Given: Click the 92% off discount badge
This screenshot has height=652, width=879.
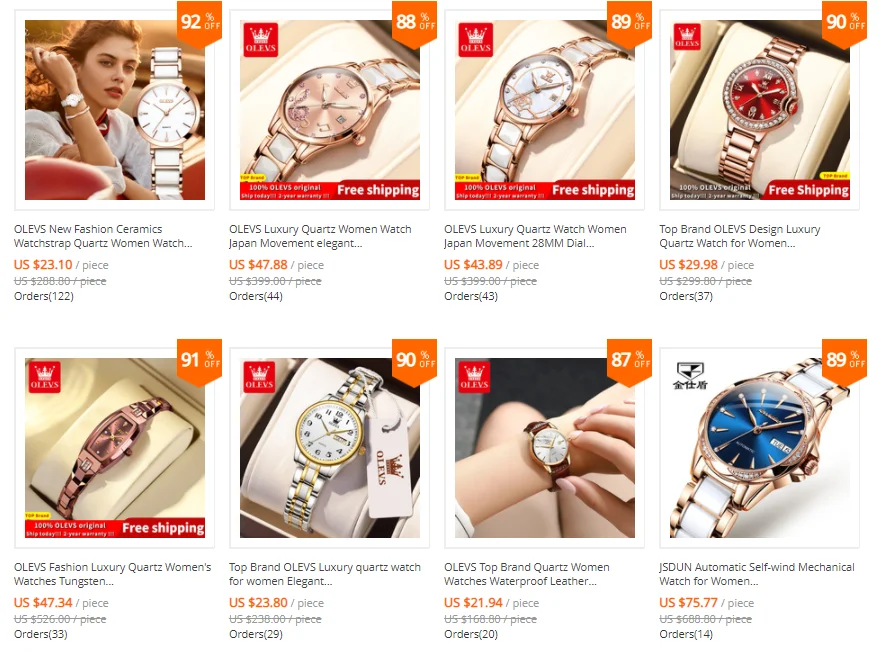Looking at the screenshot, I should pyautogui.click(x=200, y=25).
